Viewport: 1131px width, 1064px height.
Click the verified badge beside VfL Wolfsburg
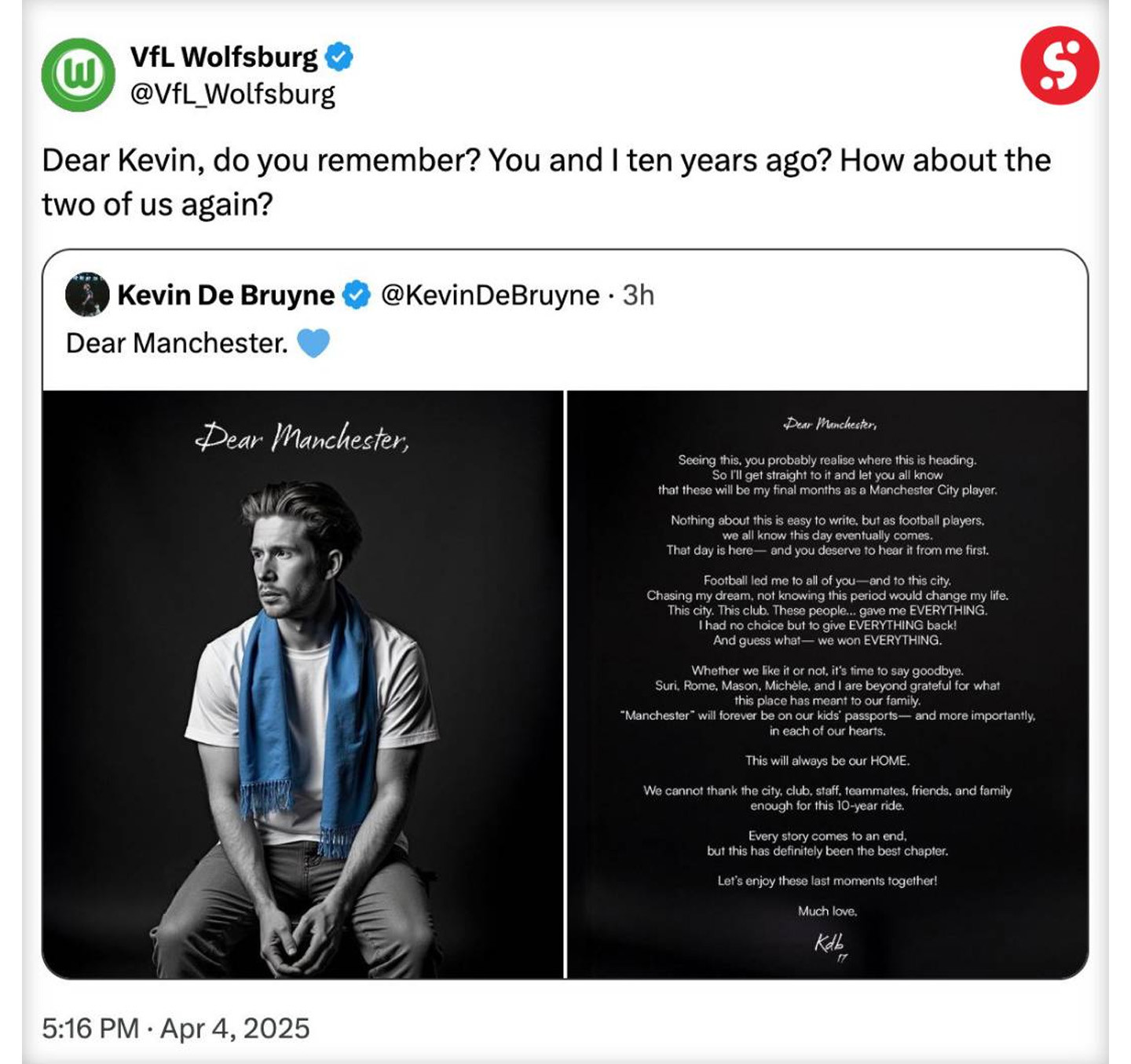point(339,57)
